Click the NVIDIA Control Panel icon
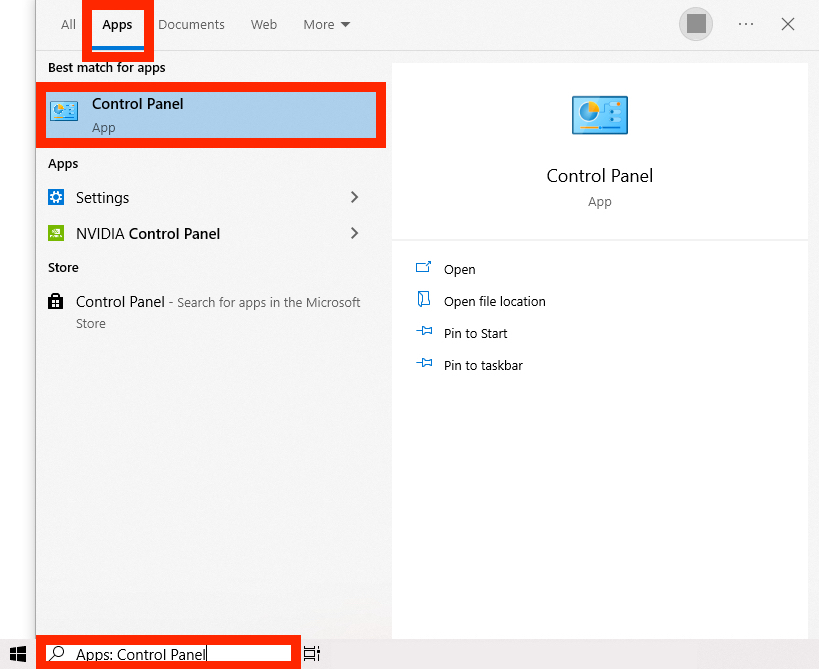This screenshot has width=819, height=669. (56, 233)
